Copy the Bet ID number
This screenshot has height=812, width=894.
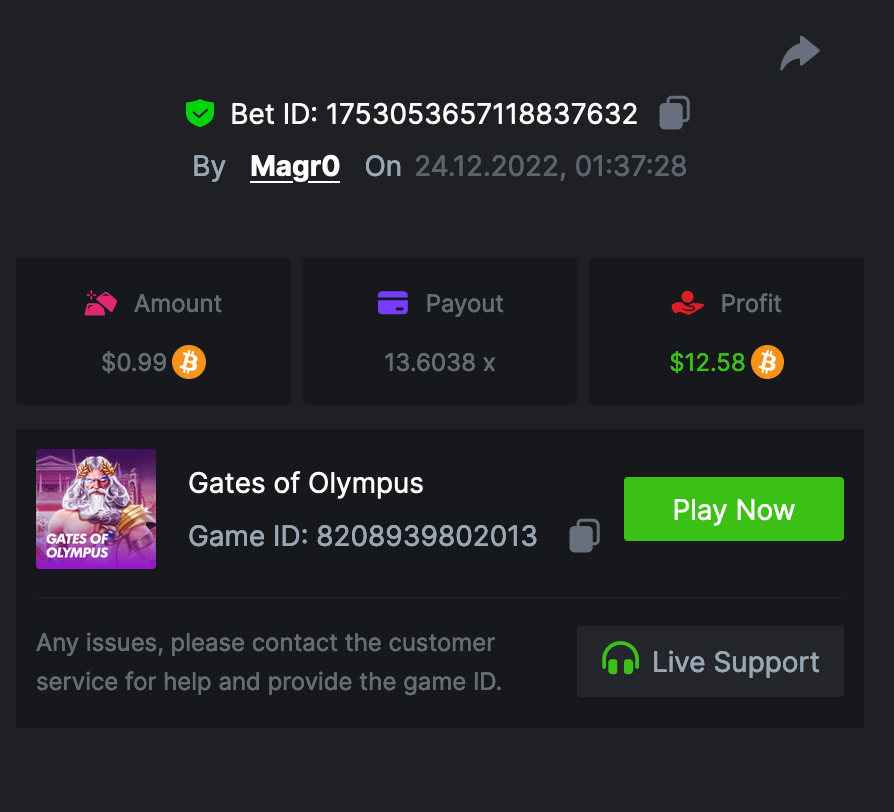(675, 114)
